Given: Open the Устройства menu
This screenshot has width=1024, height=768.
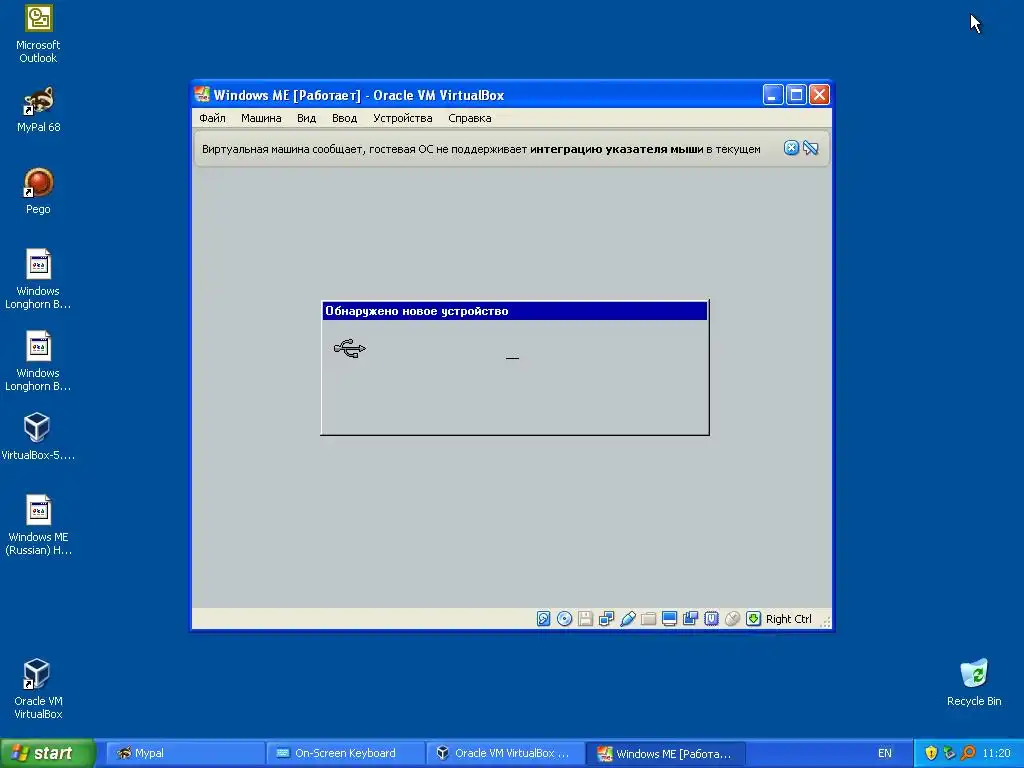Looking at the screenshot, I should click(402, 118).
